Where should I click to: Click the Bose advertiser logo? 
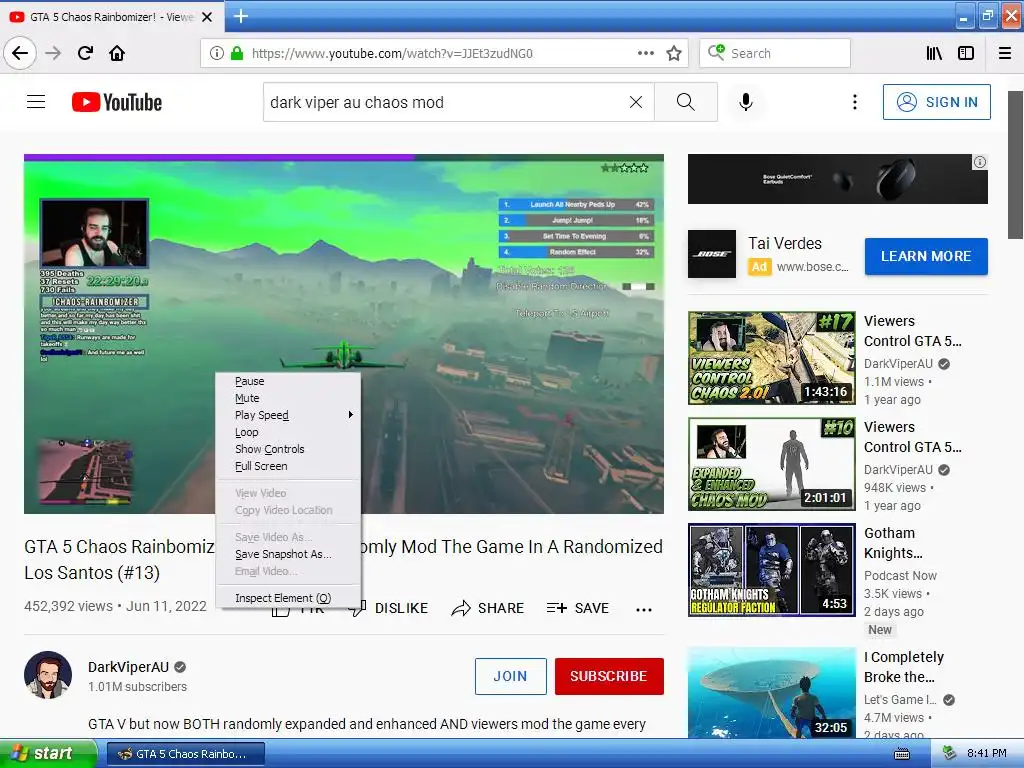tap(712, 254)
